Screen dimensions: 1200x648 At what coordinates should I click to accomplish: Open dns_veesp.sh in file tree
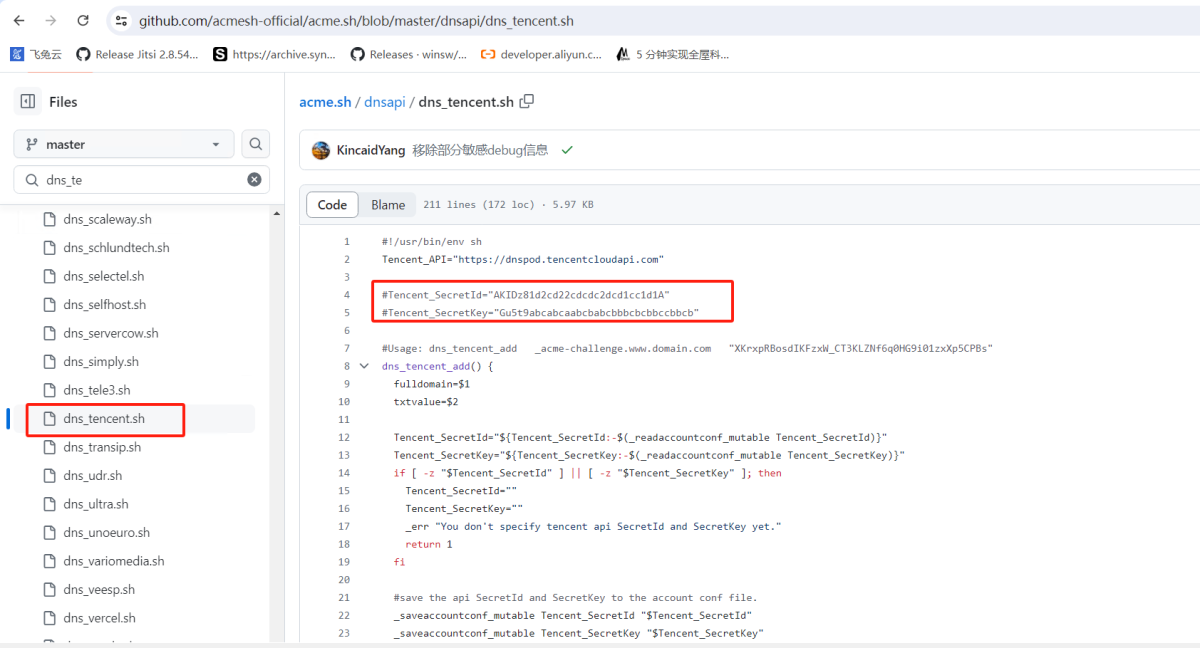pyautogui.click(x=99, y=590)
